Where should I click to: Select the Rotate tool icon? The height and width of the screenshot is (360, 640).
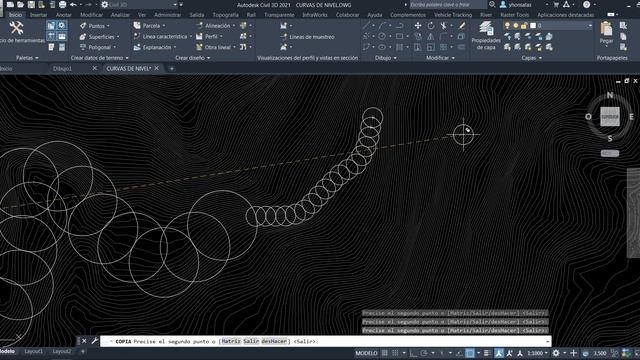point(431,26)
